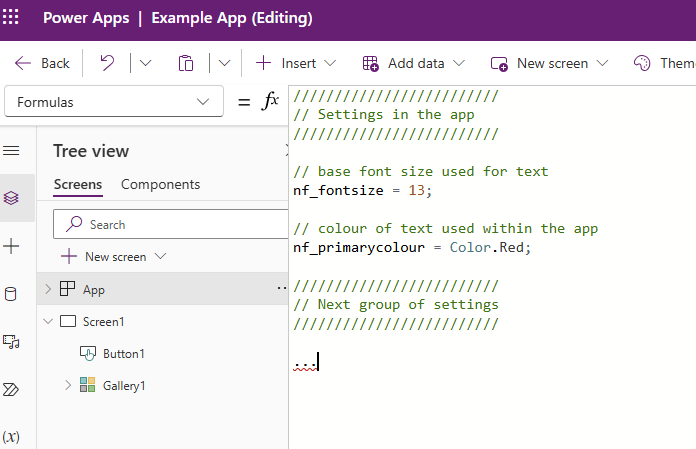Viewport: 696px width, 449px height.
Task: Expand the Gallery1 tree node
Action: [x=68, y=385]
